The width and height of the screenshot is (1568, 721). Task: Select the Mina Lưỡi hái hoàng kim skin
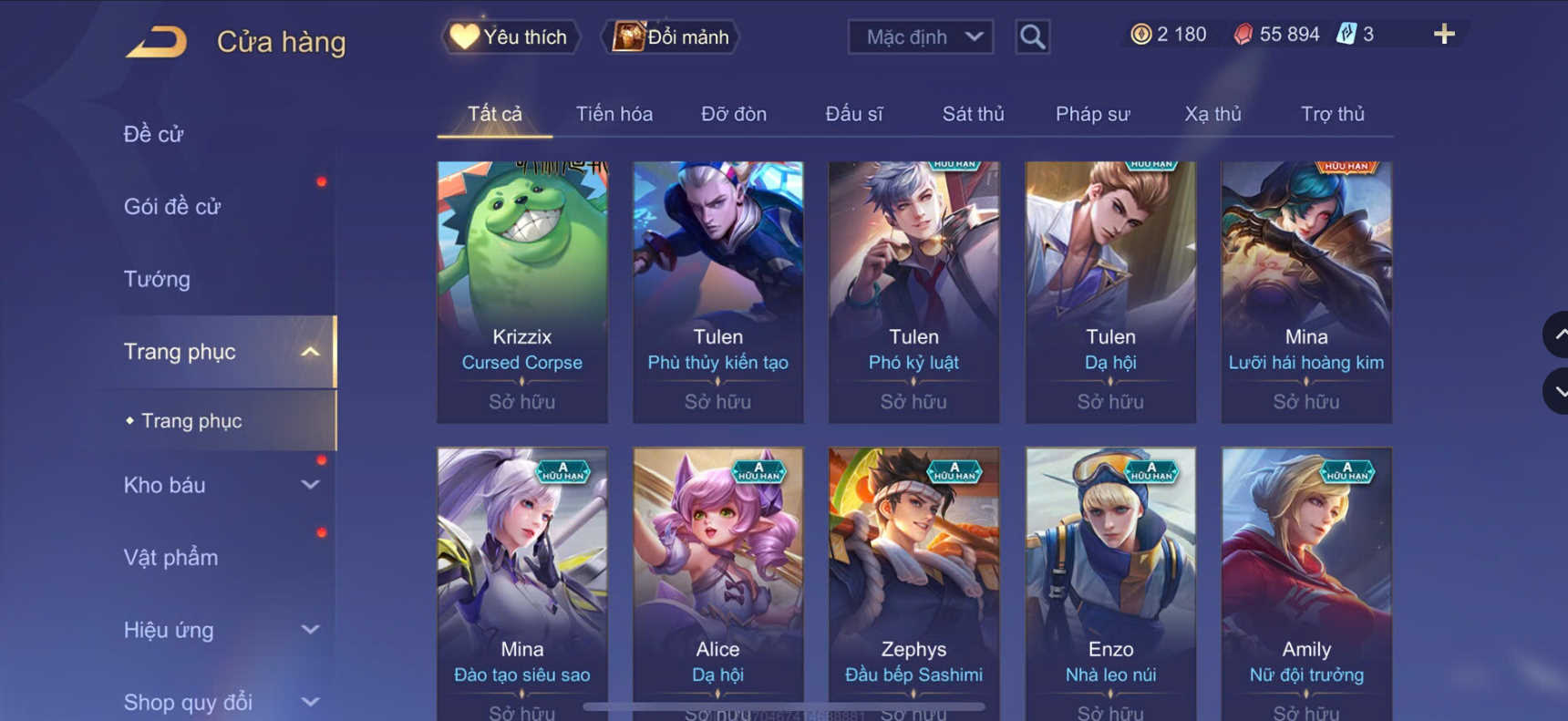click(1306, 292)
